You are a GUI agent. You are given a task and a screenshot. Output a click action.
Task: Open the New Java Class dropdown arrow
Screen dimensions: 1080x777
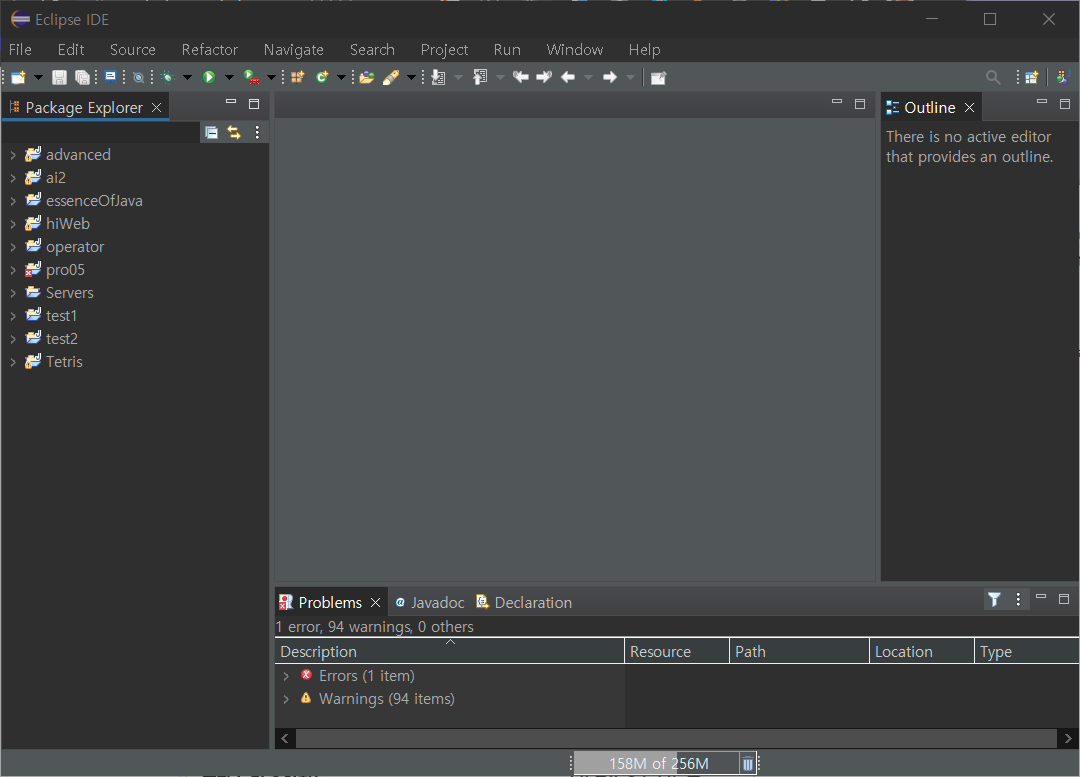tap(341, 77)
